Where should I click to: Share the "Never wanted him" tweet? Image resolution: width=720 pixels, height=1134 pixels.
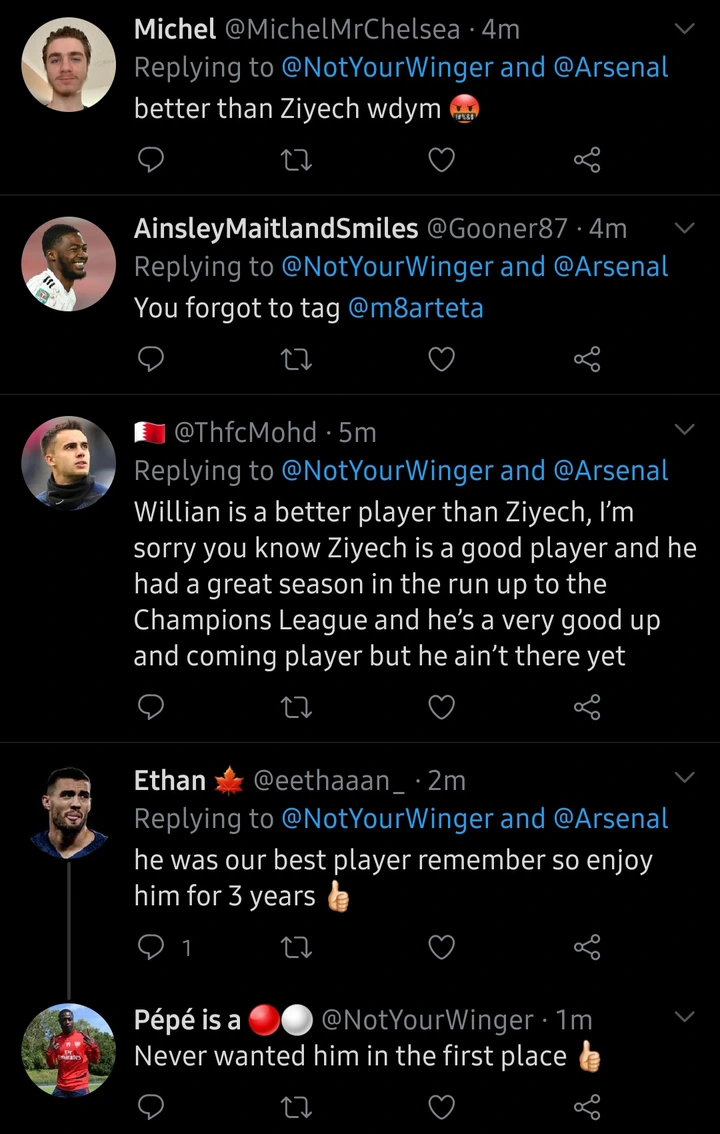[x=587, y=1106]
